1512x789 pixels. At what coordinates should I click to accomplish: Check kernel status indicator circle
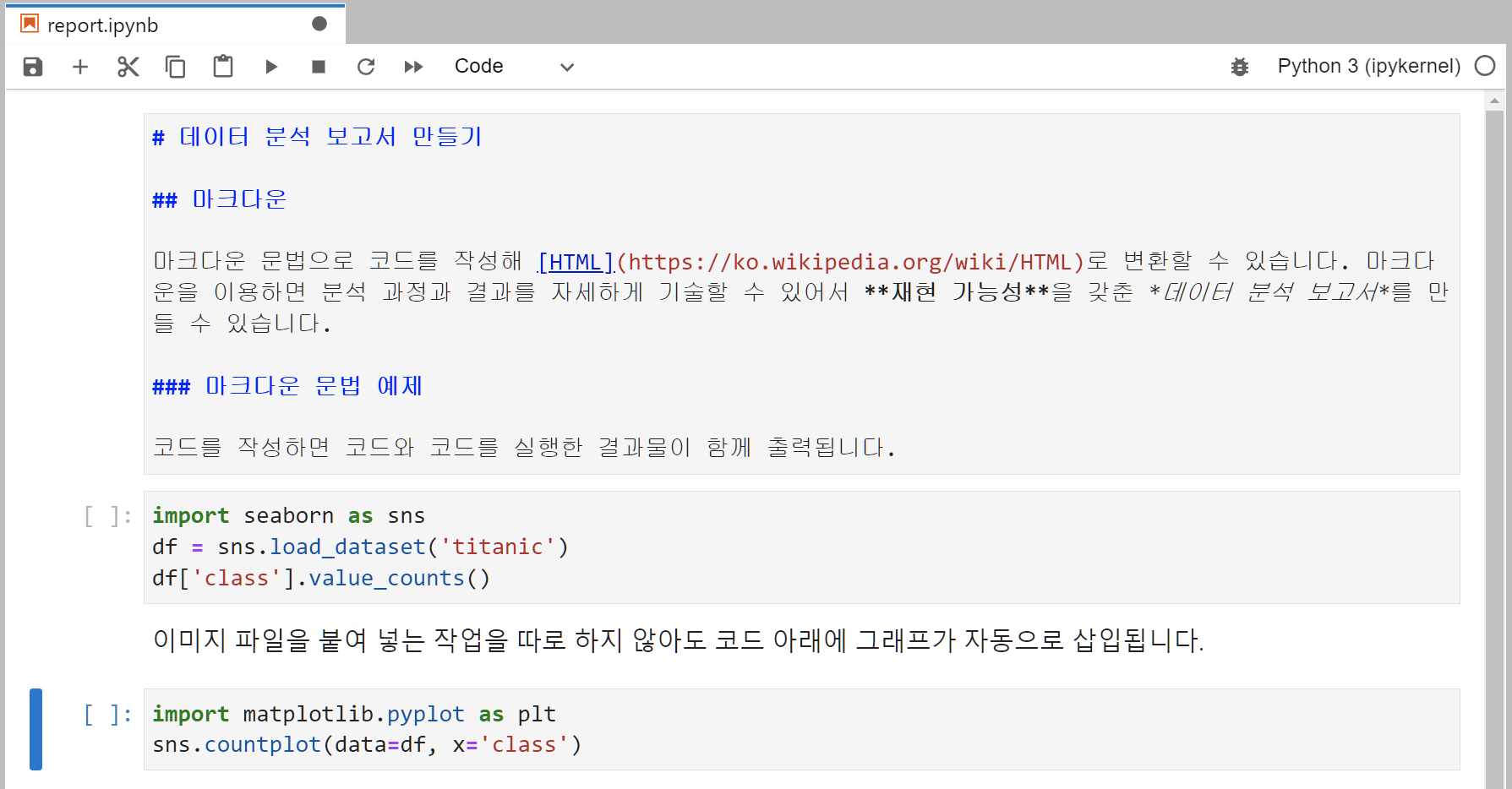[1484, 66]
